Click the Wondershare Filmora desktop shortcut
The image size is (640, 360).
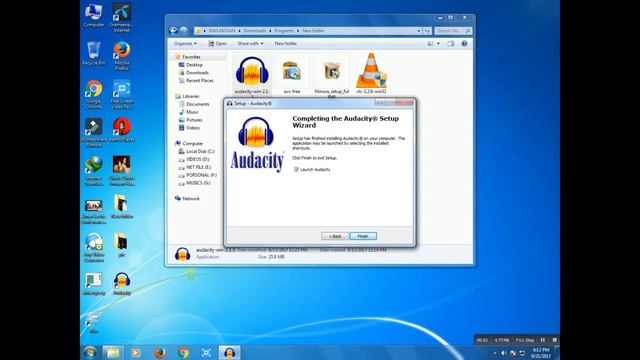click(x=93, y=132)
